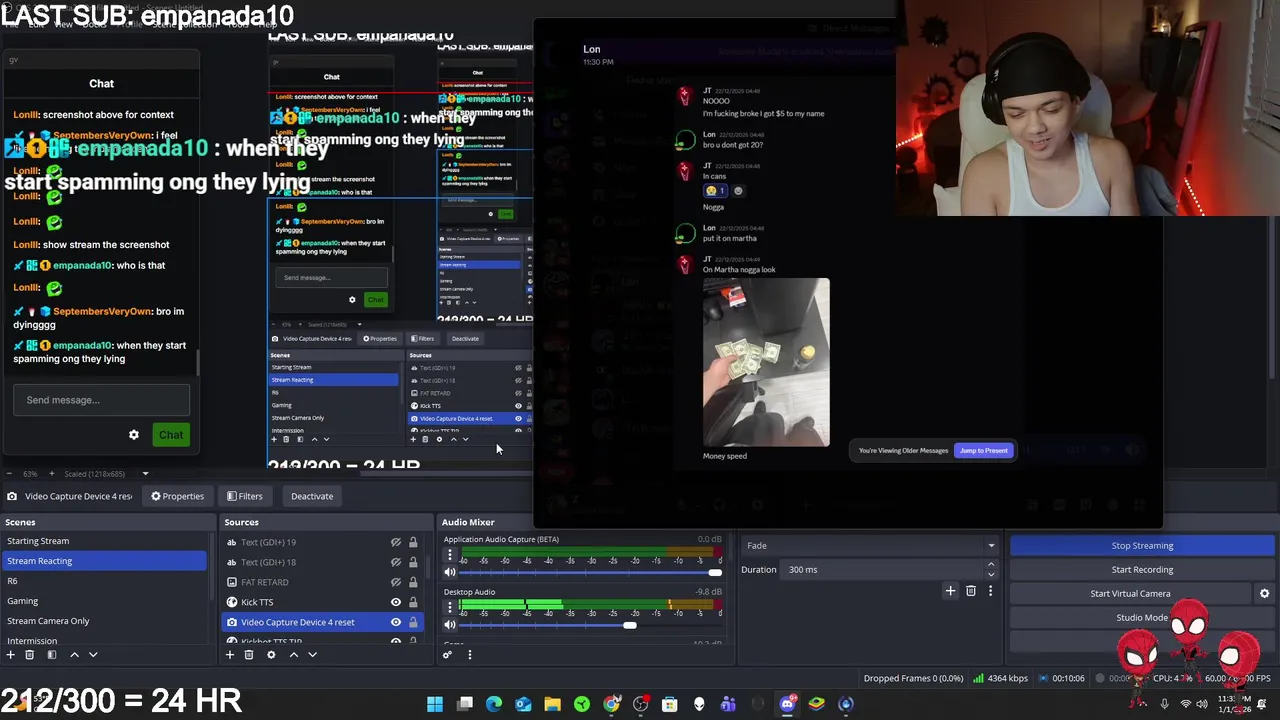Toggle lock on Kick TTS source
This screenshot has width=1280, height=720.
click(x=413, y=602)
